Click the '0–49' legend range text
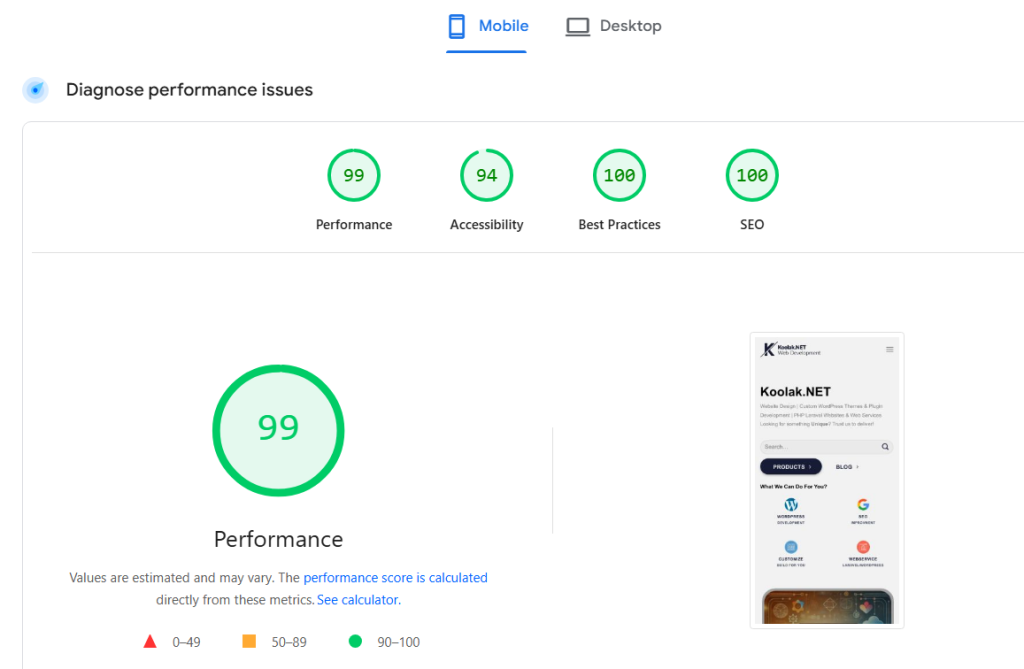 [x=186, y=642]
